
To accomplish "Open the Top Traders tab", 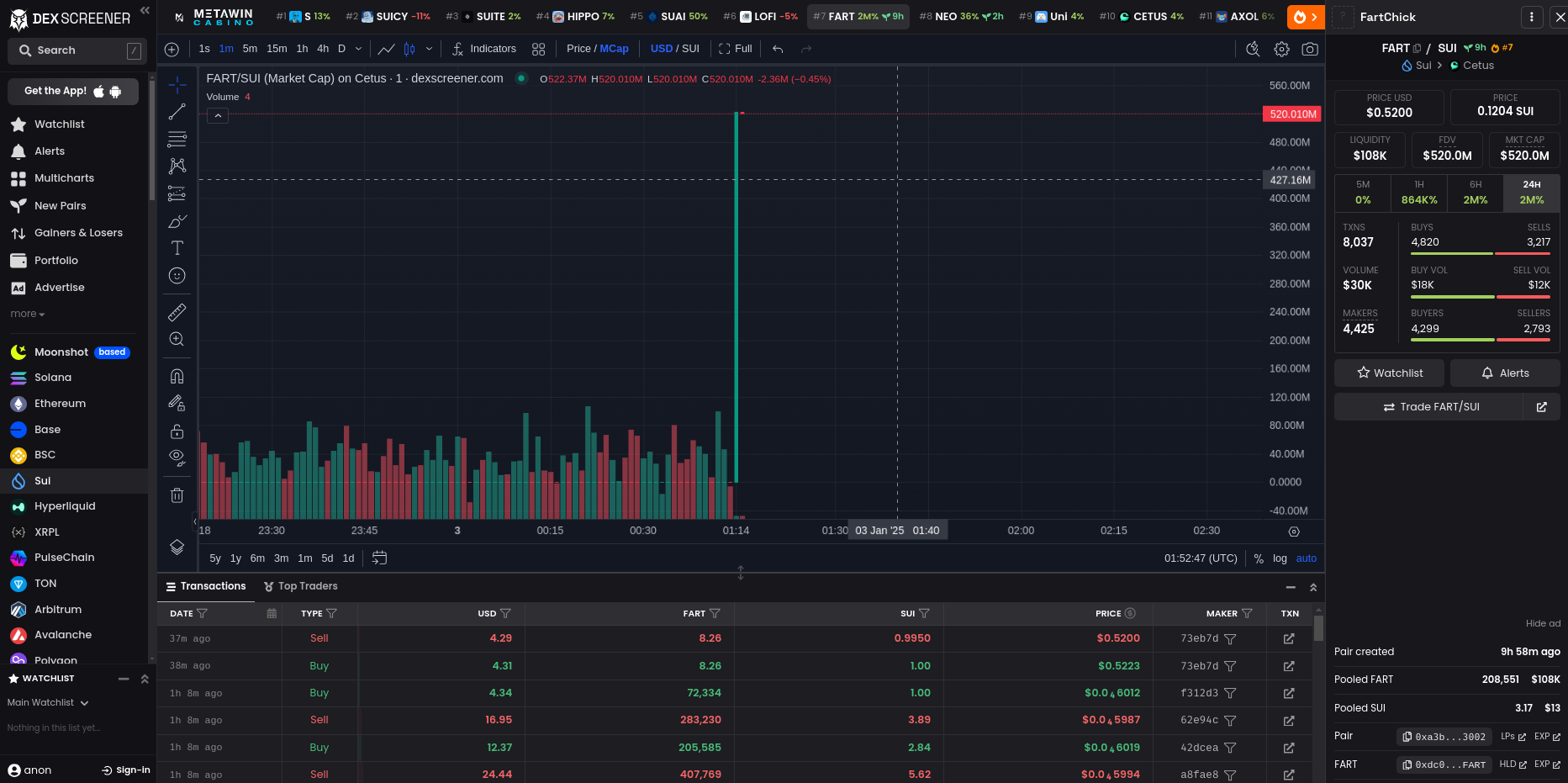I will tap(300, 586).
